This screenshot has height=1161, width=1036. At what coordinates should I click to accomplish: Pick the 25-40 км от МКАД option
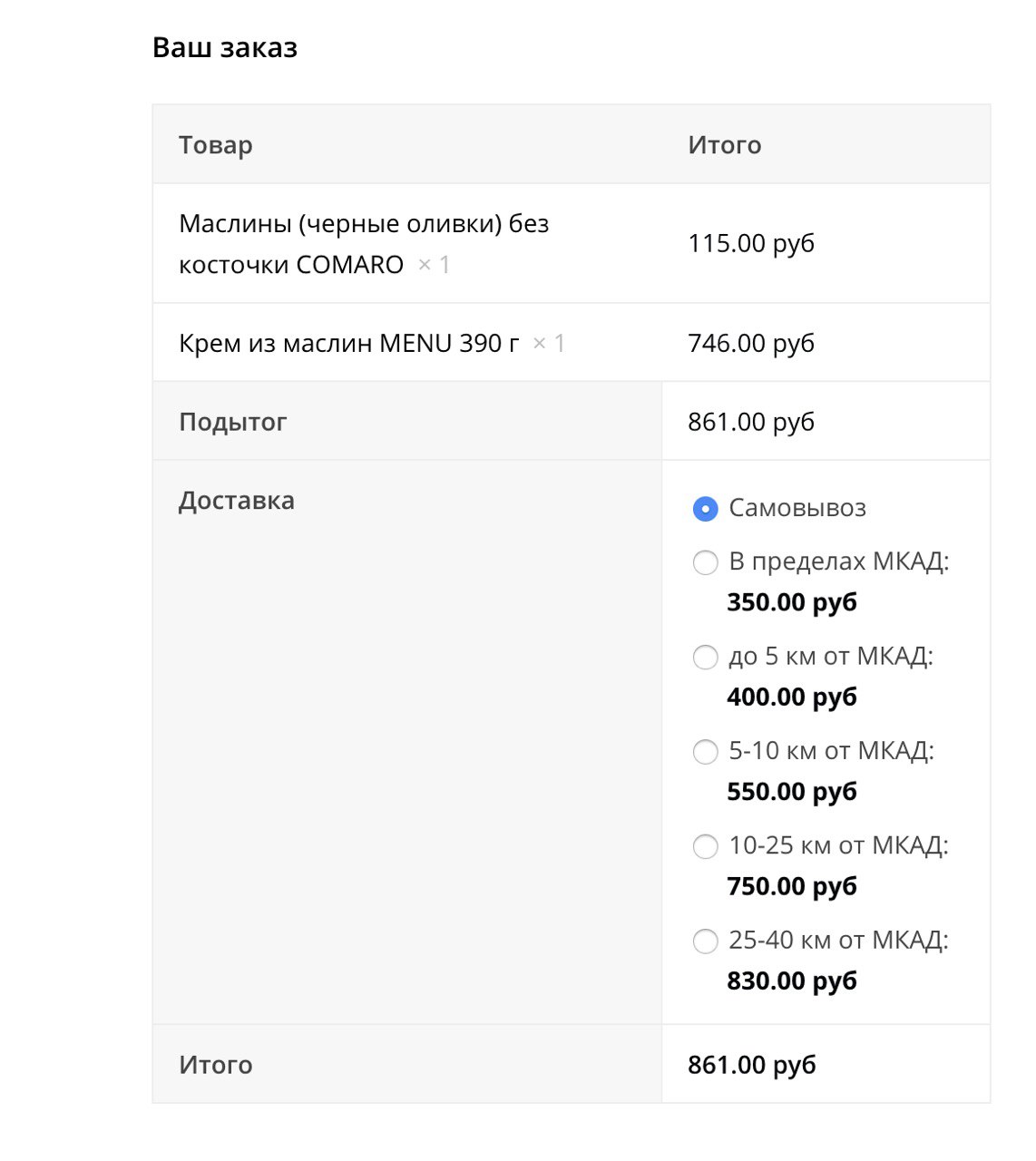coord(705,941)
